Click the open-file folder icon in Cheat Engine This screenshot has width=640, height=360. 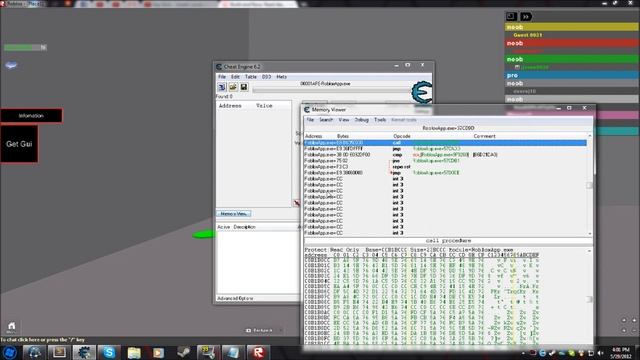233,87
